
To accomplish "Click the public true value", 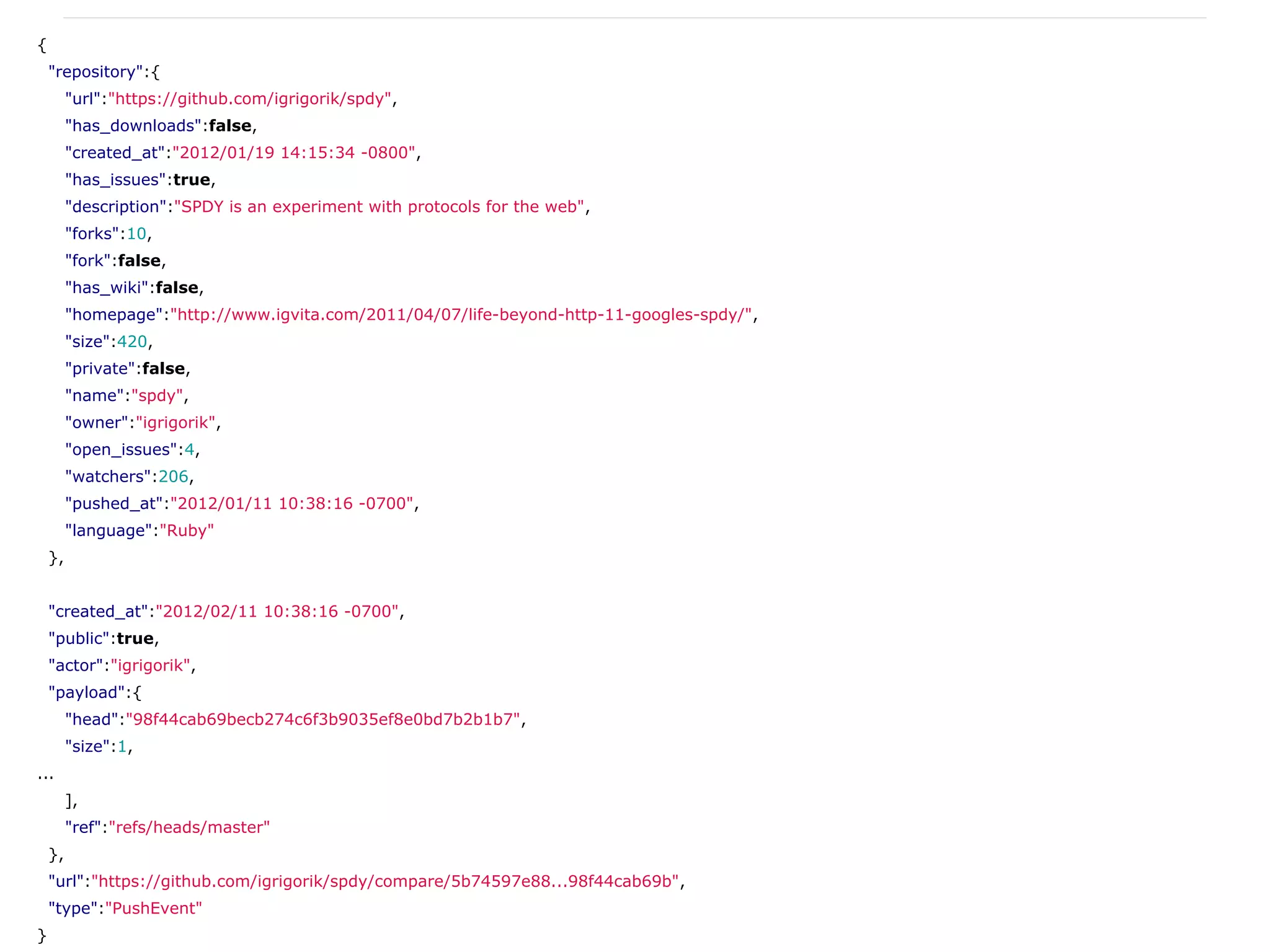I will 135,638.
